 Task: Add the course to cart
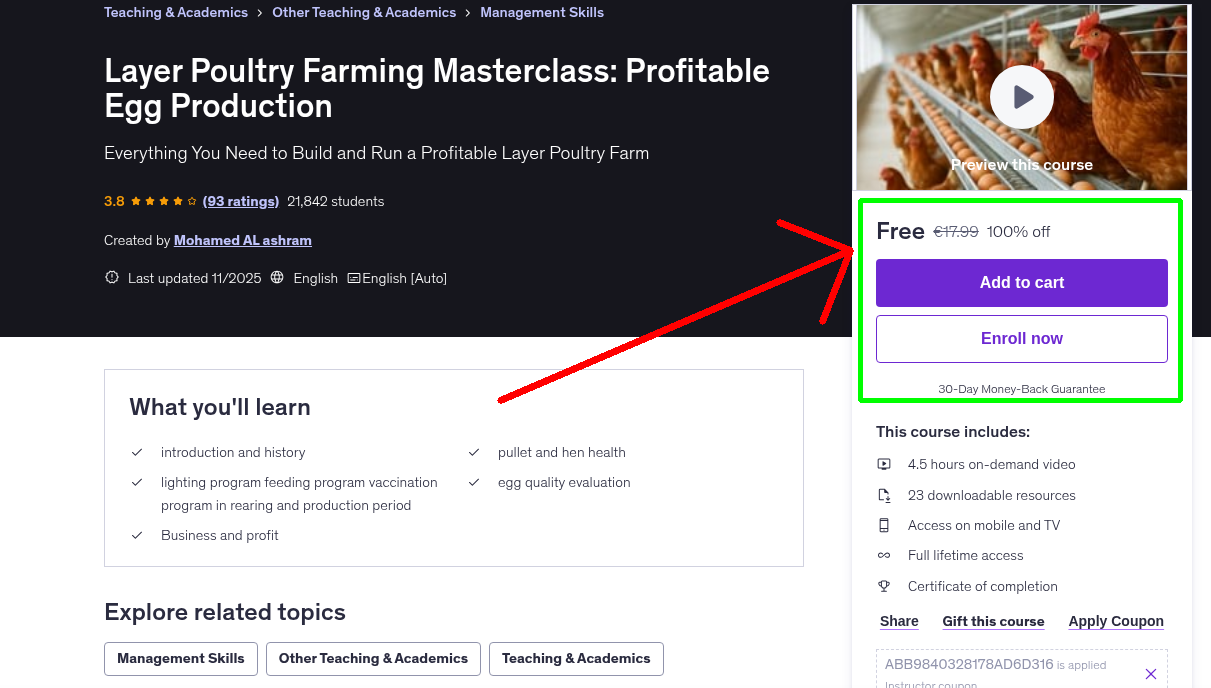[1021, 283]
